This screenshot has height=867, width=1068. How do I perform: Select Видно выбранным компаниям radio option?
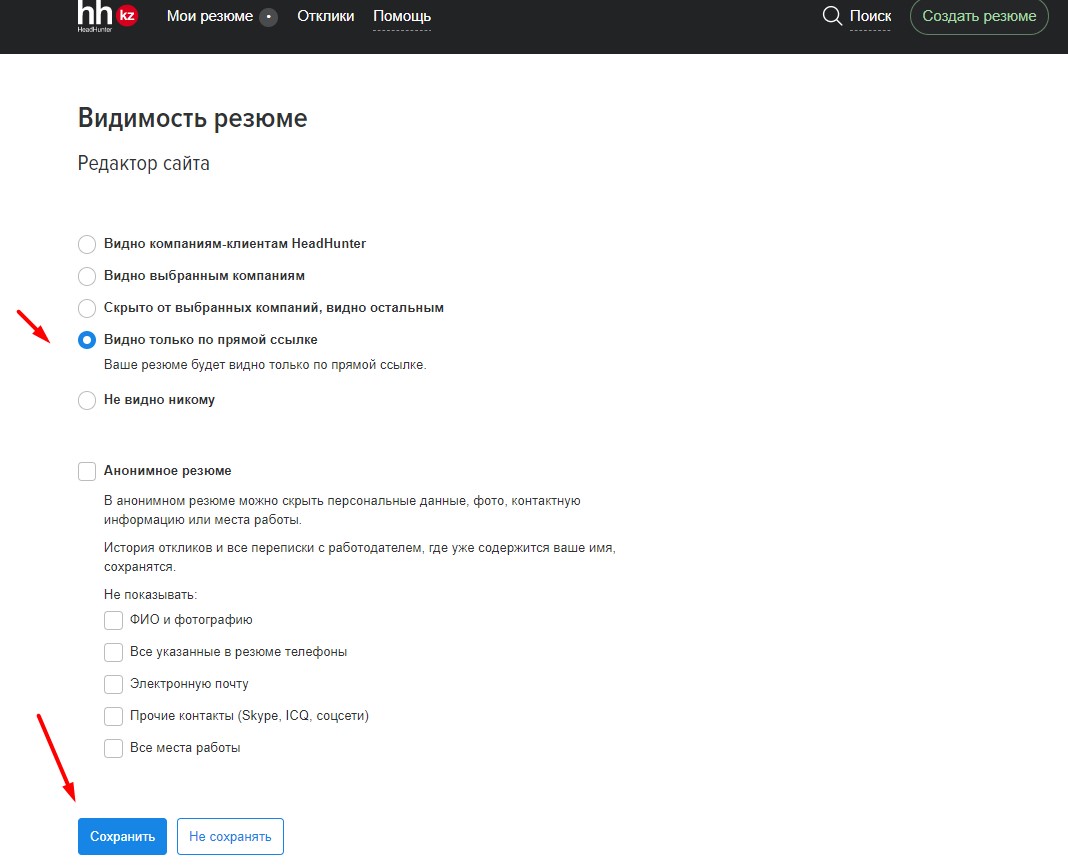coord(87,276)
